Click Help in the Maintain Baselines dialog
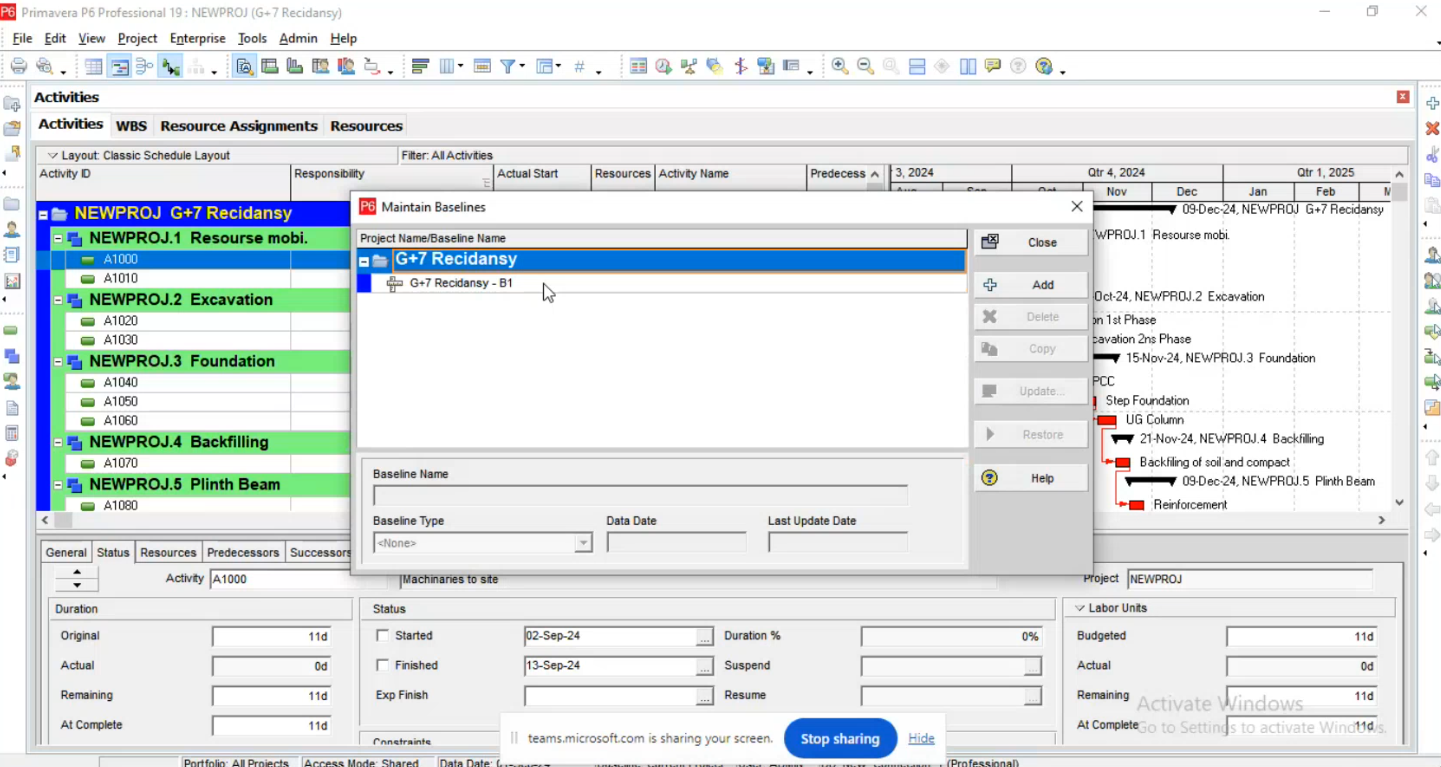Viewport: 1441px width, 767px height. (x=1031, y=478)
